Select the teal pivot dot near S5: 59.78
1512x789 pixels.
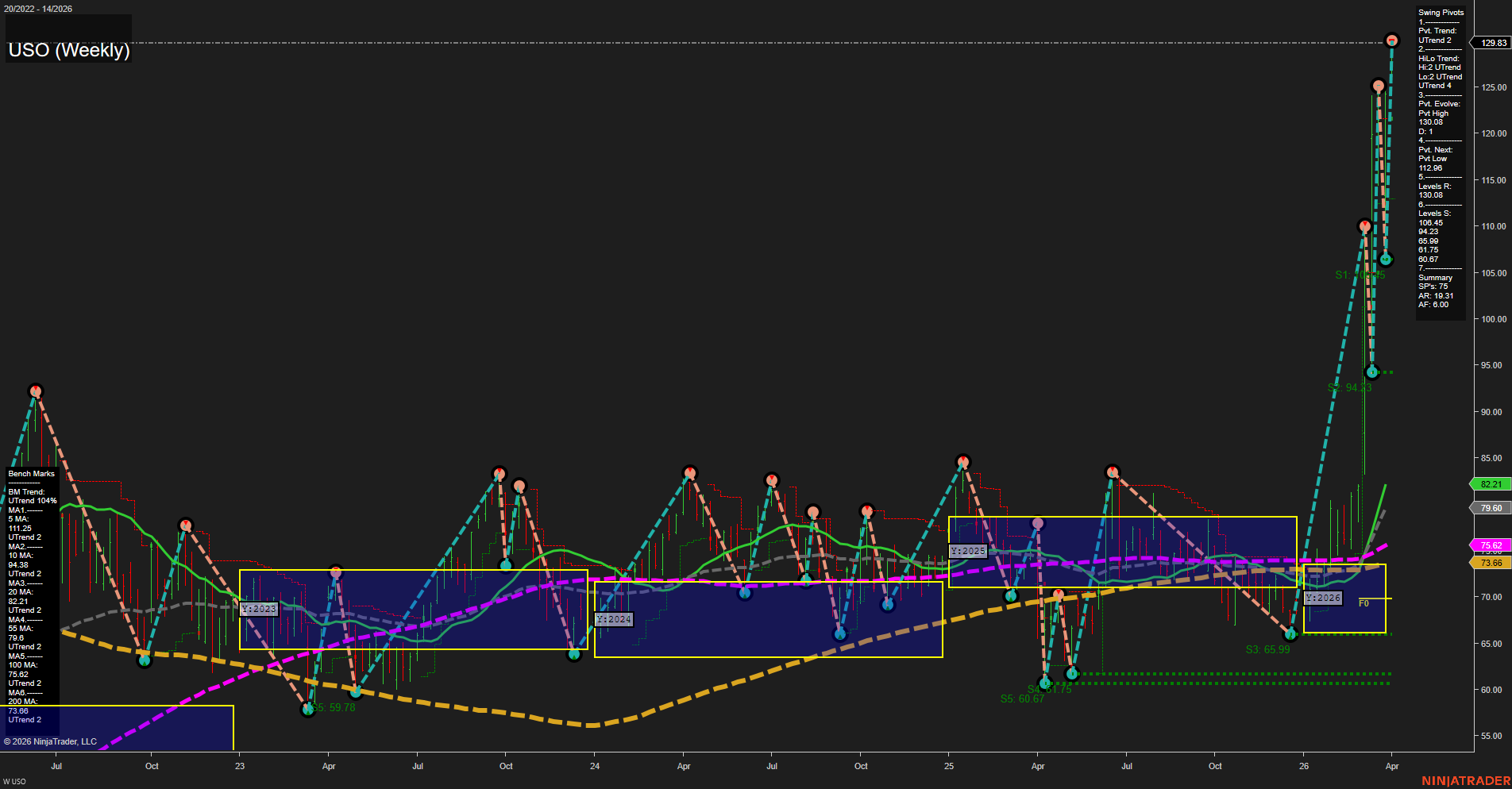point(308,709)
